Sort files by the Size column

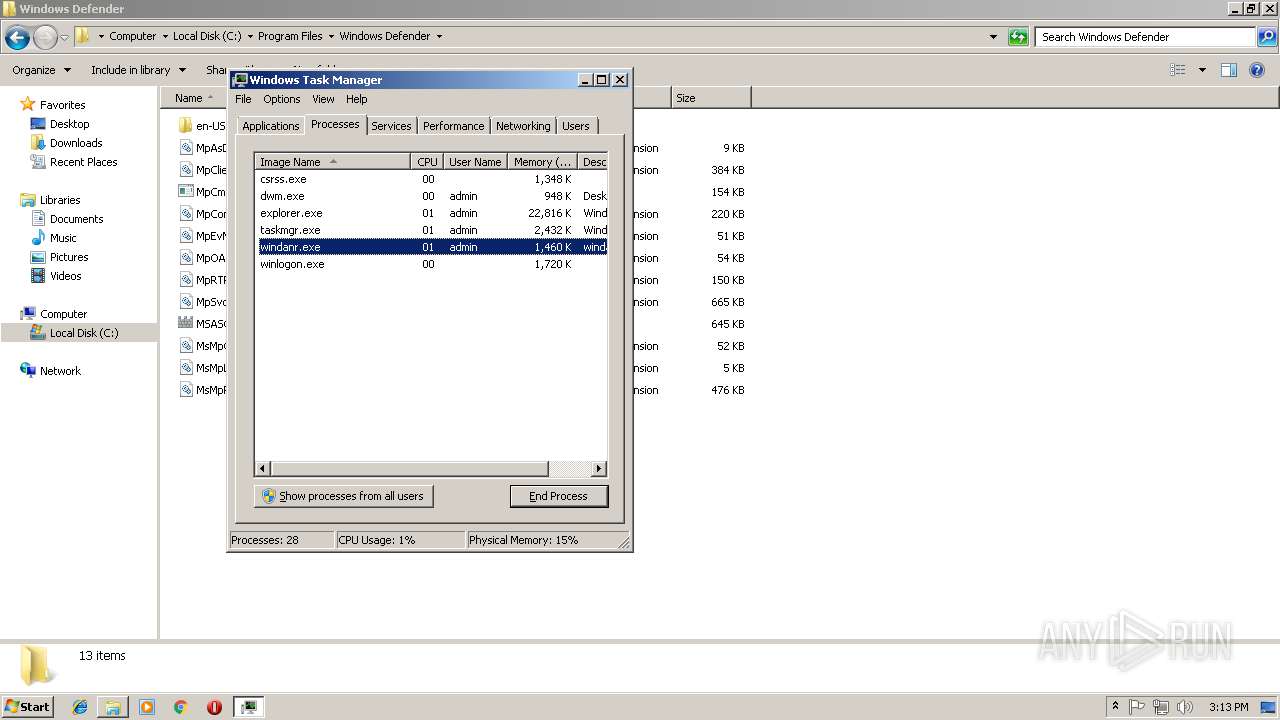[x=711, y=98]
